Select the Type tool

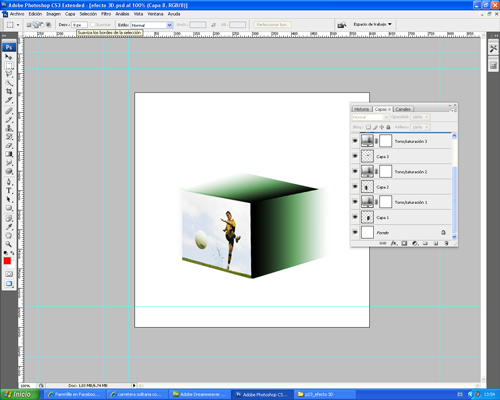tap(9, 191)
